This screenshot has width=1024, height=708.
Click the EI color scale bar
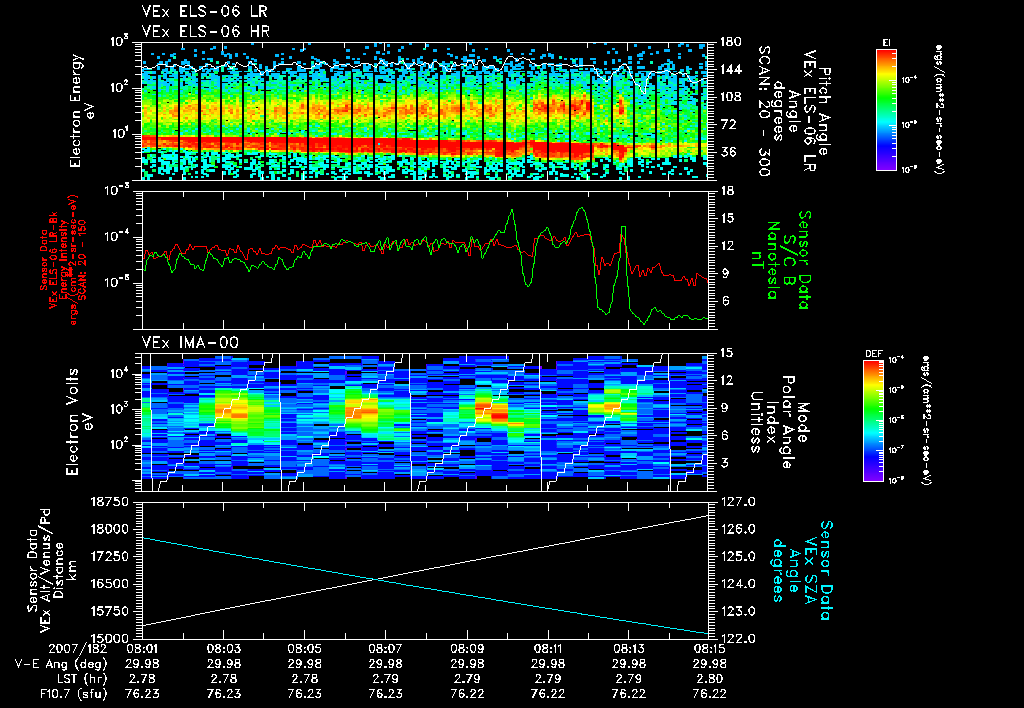coord(886,110)
